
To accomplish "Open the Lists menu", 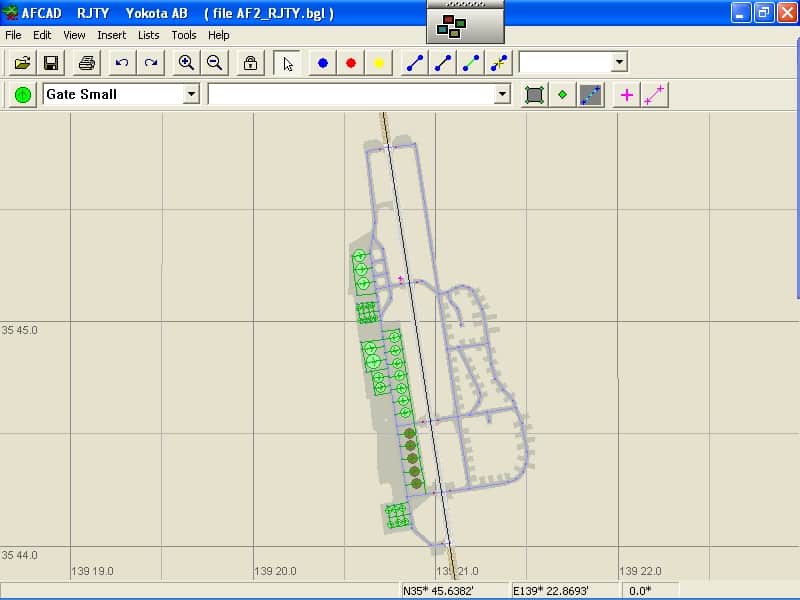I will [148, 35].
